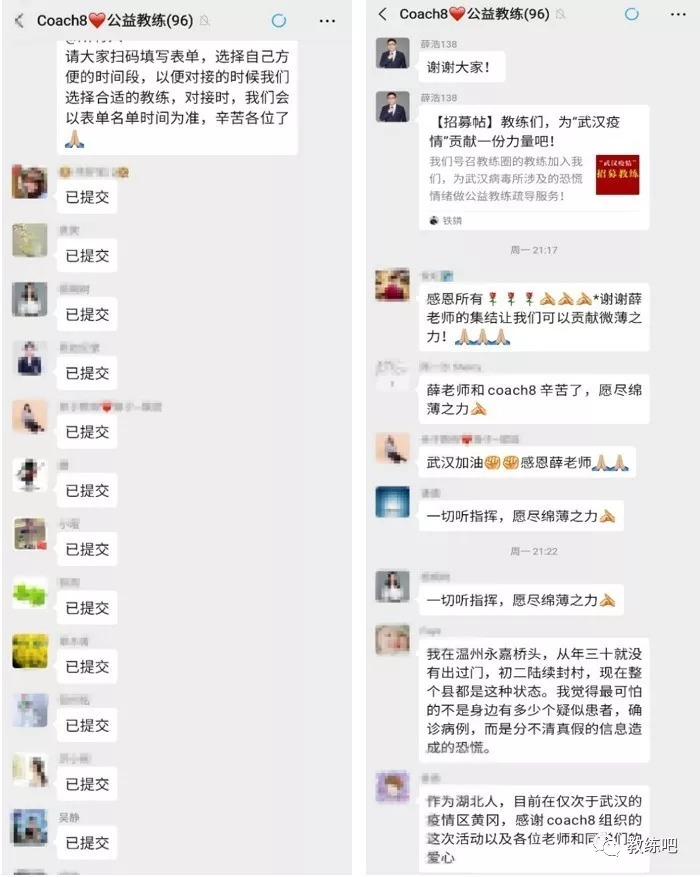Open 薛浩138 avatar beside 谢谢大家 message
Image resolution: width=700 pixels, height=877 pixels.
(392, 53)
